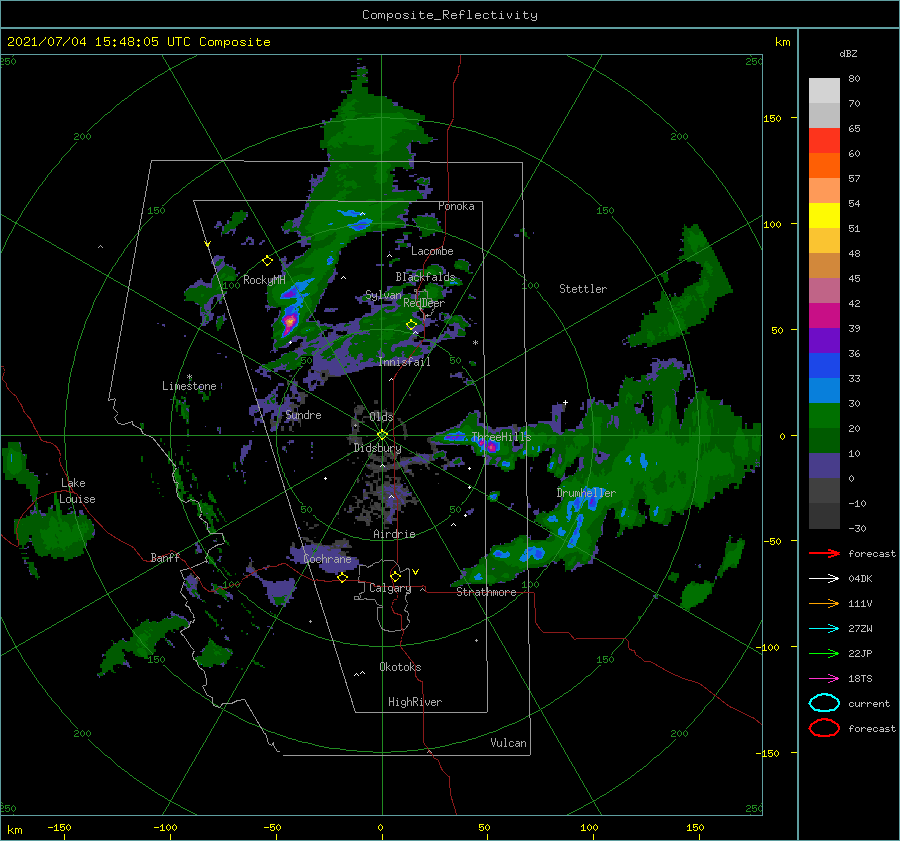
Task: Pick the bright yellow 54 dBZ swatch
Action: click(x=824, y=215)
